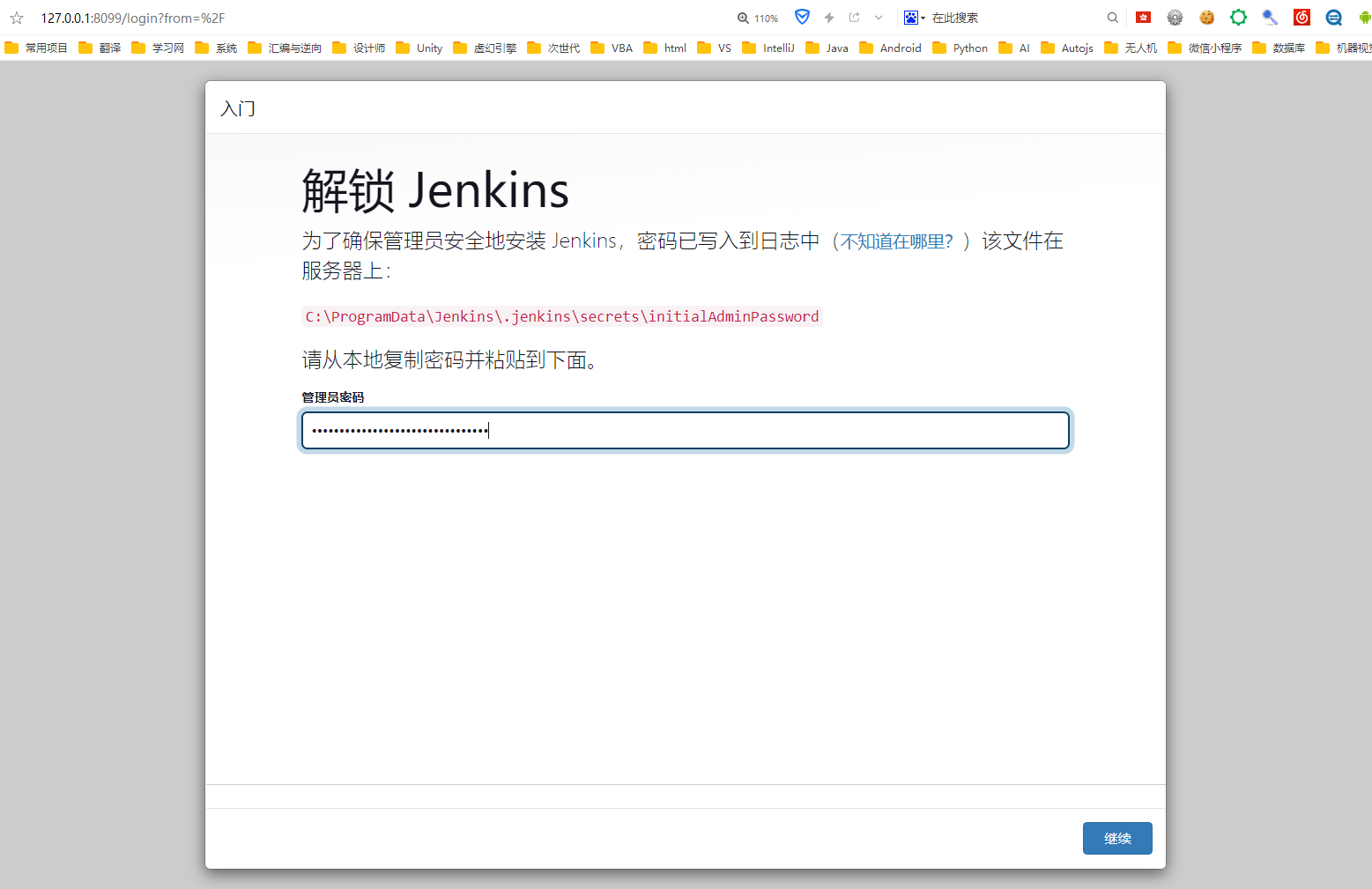
Task: Open the VBA bookmark folder
Action: tap(612, 48)
